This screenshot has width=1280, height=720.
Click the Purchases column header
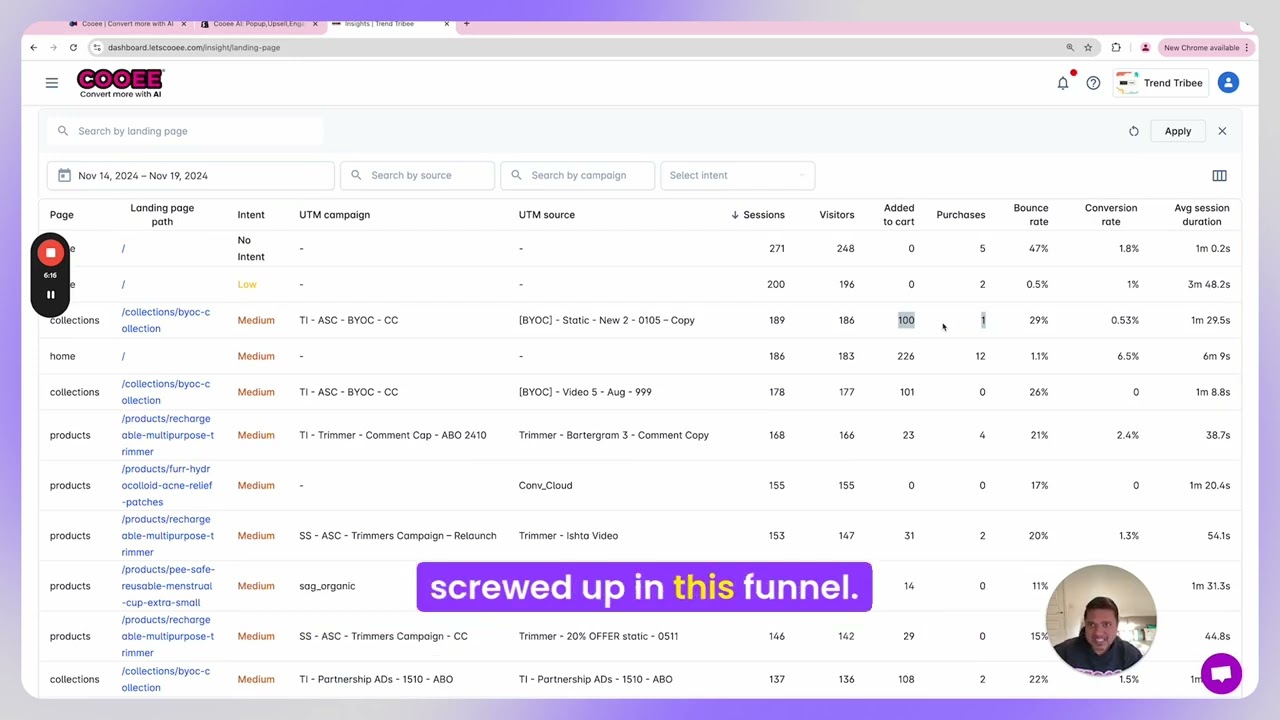[961, 215]
